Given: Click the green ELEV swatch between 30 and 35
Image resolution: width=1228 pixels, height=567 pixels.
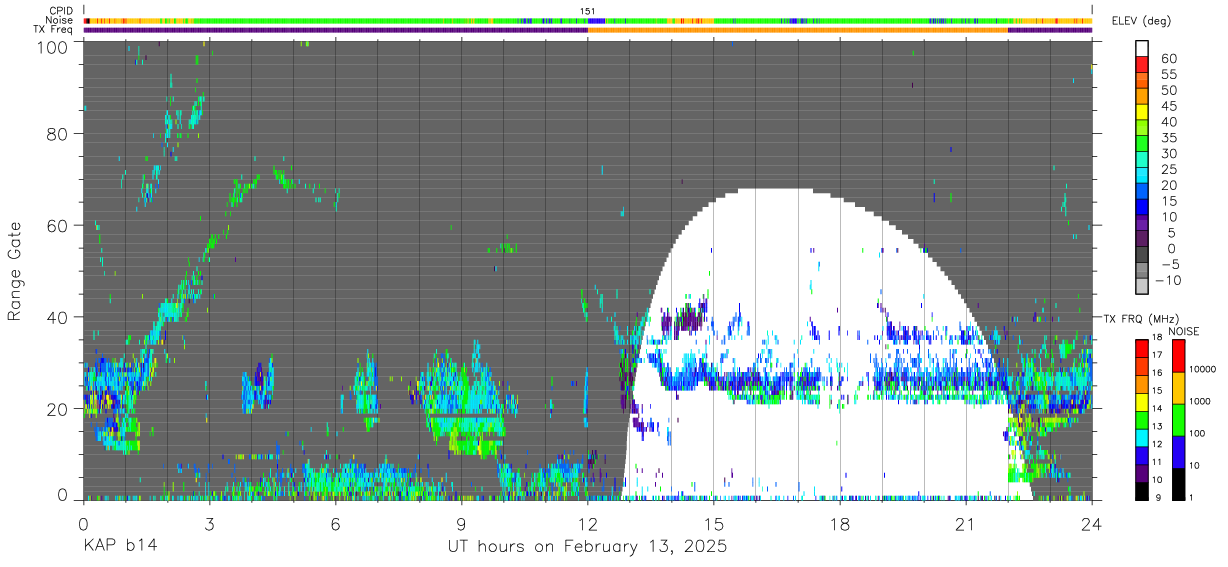Looking at the screenshot, I should [x=1142, y=144].
